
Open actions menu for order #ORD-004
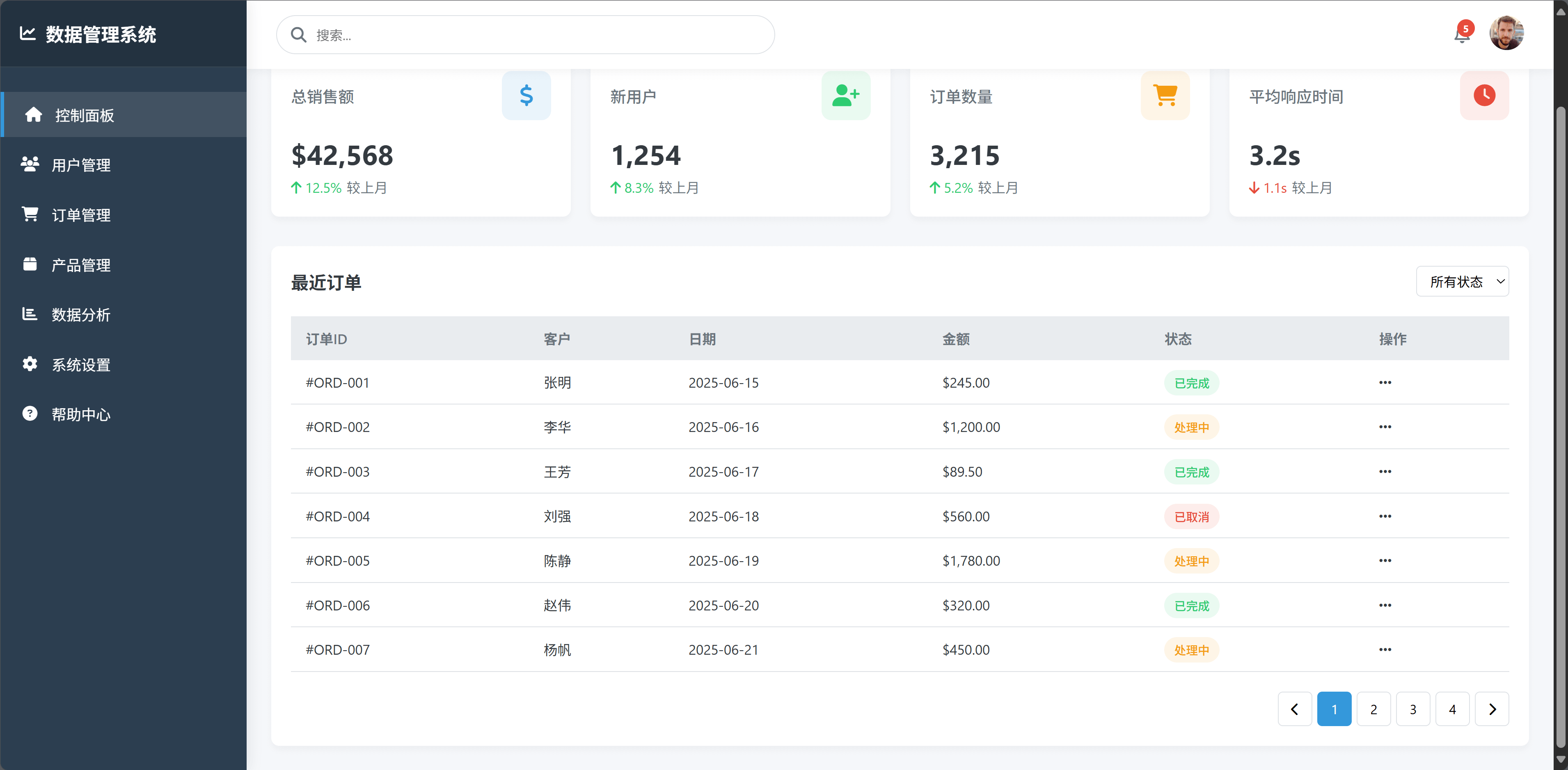click(1385, 516)
